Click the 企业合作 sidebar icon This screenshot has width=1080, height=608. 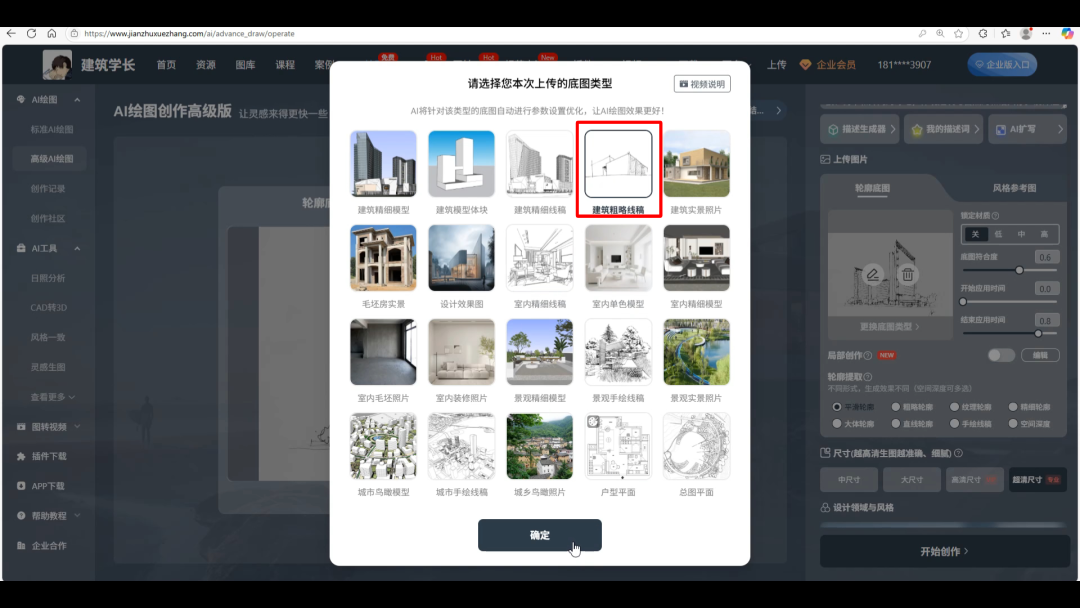21,545
